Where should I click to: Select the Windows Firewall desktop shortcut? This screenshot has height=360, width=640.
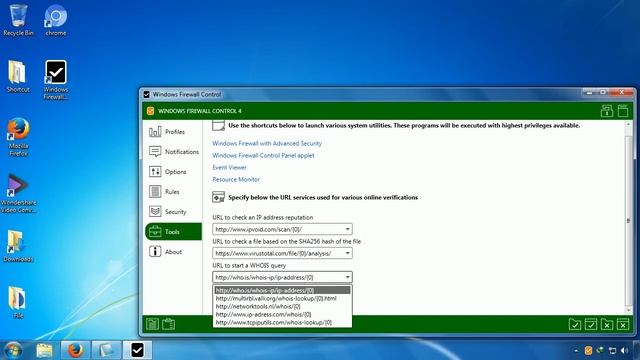coord(56,80)
